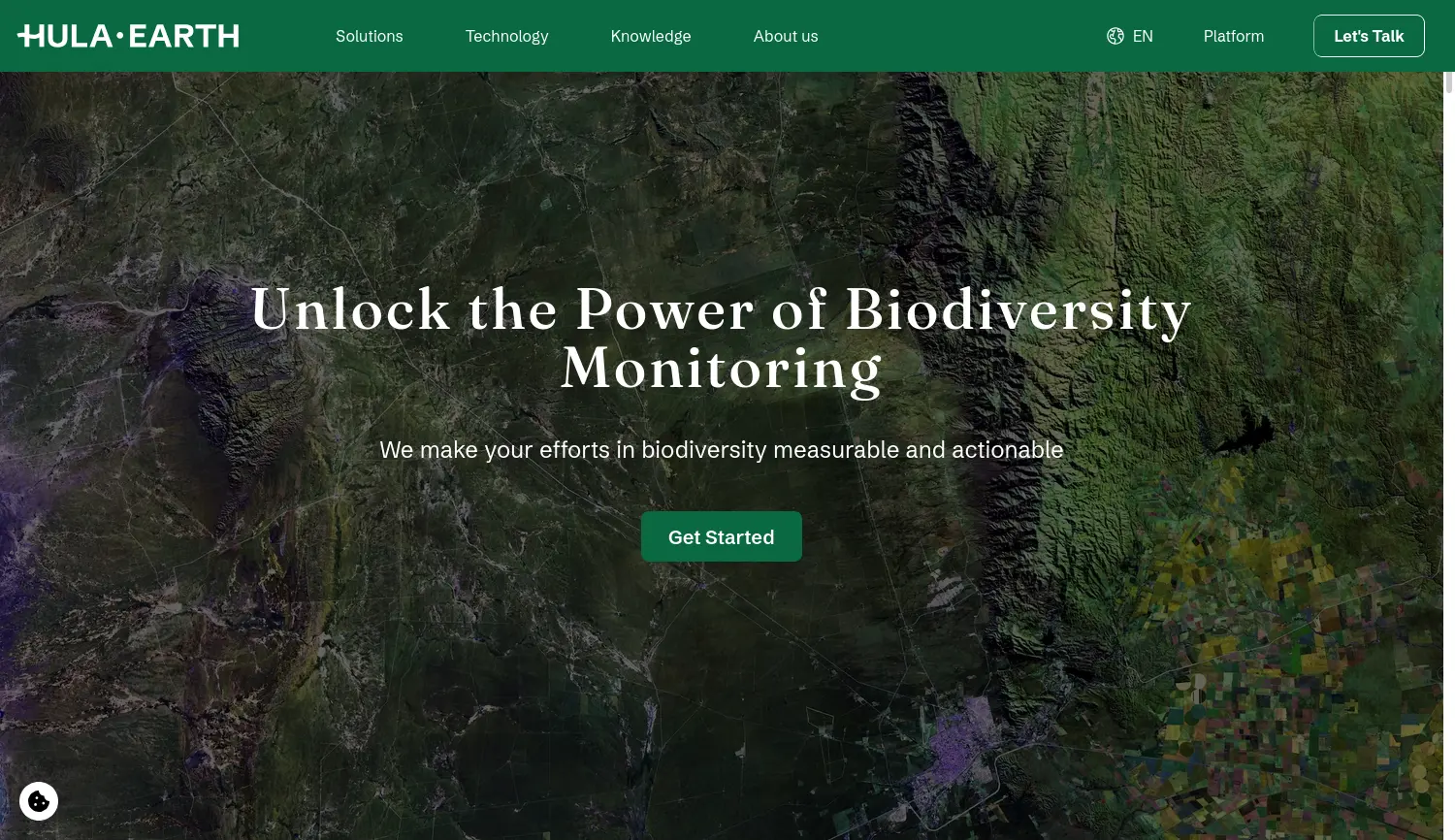Image resolution: width=1455 pixels, height=840 pixels.
Task: Click the Unlock the Power of Biodiversity headline
Action: [721, 310]
